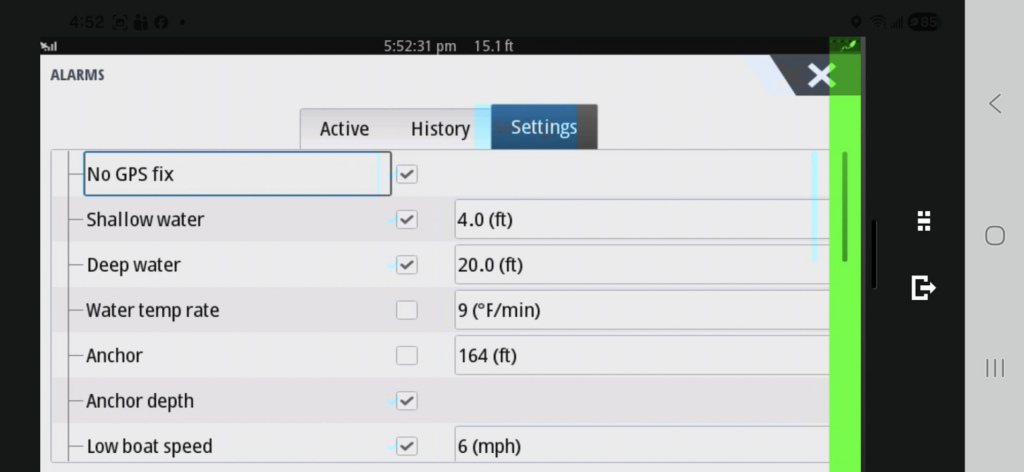
Task: Open Android recent apps button
Action: (x=994, y=368)
